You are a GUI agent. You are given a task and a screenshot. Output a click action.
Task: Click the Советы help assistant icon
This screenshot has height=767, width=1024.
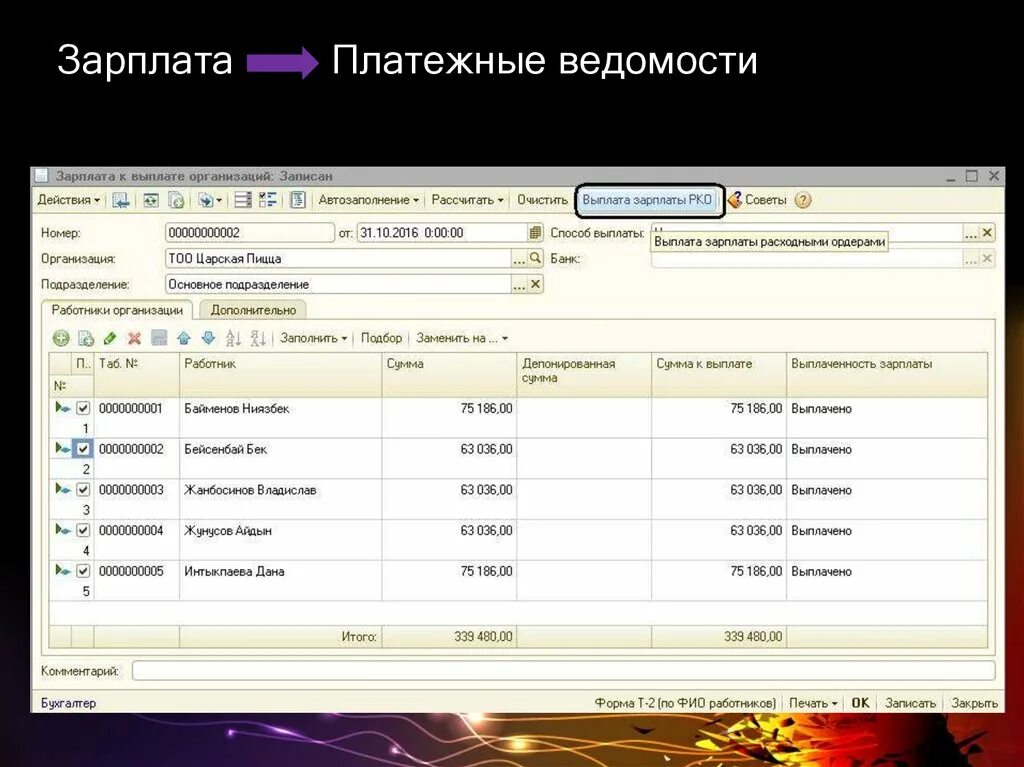pos(735,200)
